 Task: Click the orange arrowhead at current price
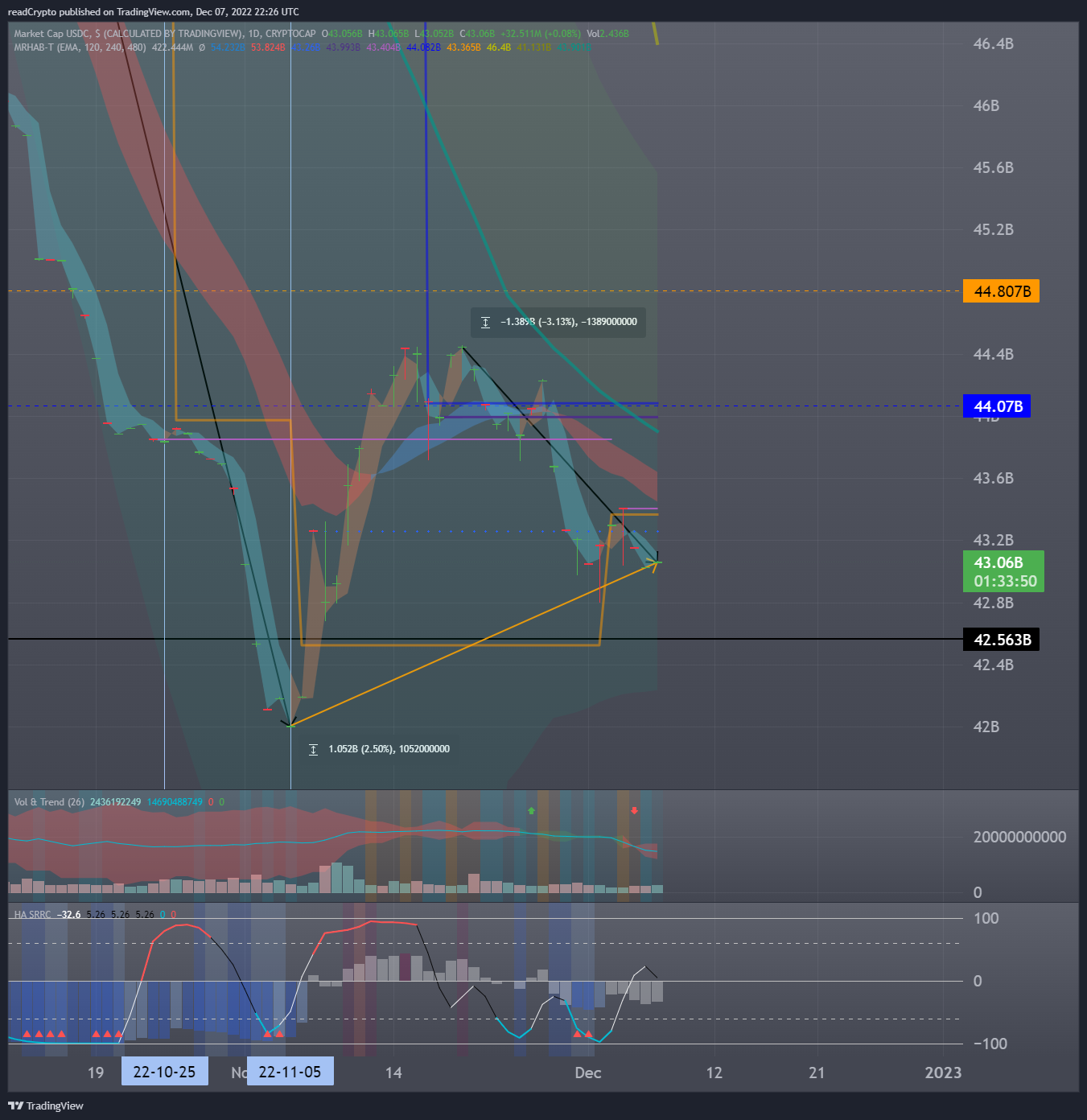(x=653, y=564)
